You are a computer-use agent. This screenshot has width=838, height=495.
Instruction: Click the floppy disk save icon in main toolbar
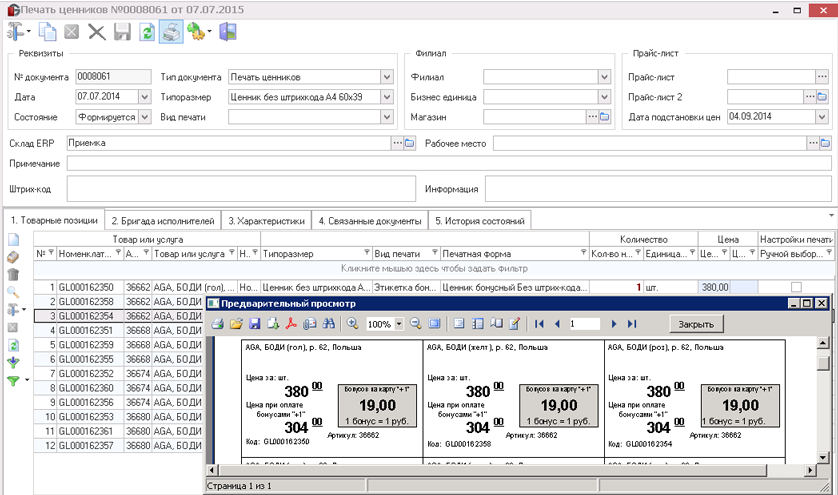point(122,32)
